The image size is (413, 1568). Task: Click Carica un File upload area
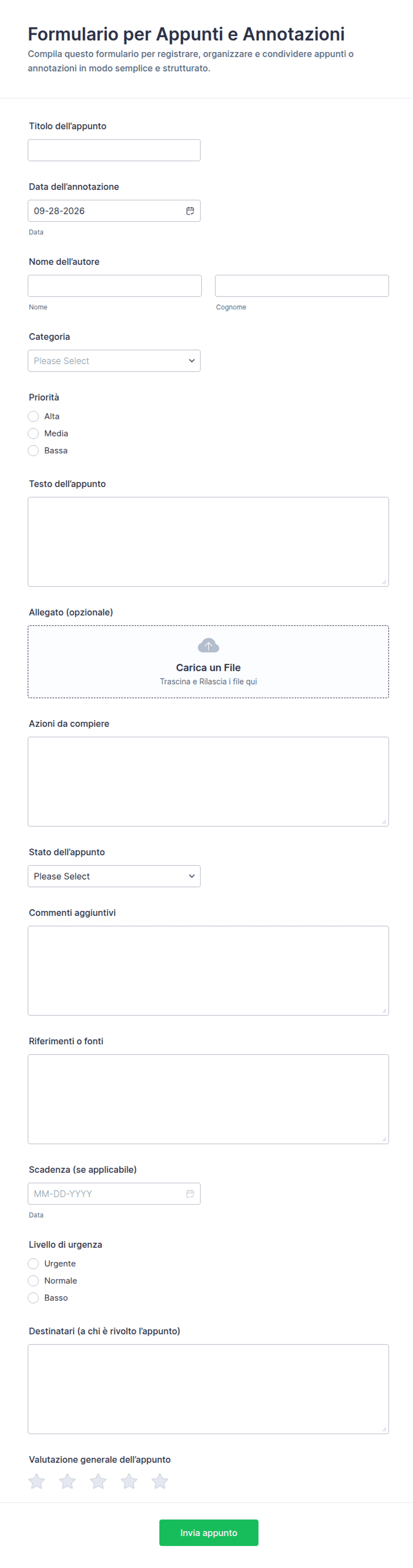click(208, 662)
